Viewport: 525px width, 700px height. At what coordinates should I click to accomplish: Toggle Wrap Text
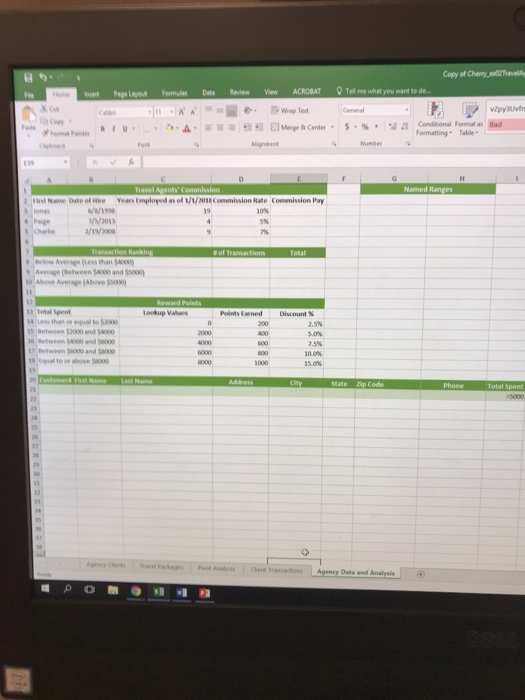[x=290, y=110]
